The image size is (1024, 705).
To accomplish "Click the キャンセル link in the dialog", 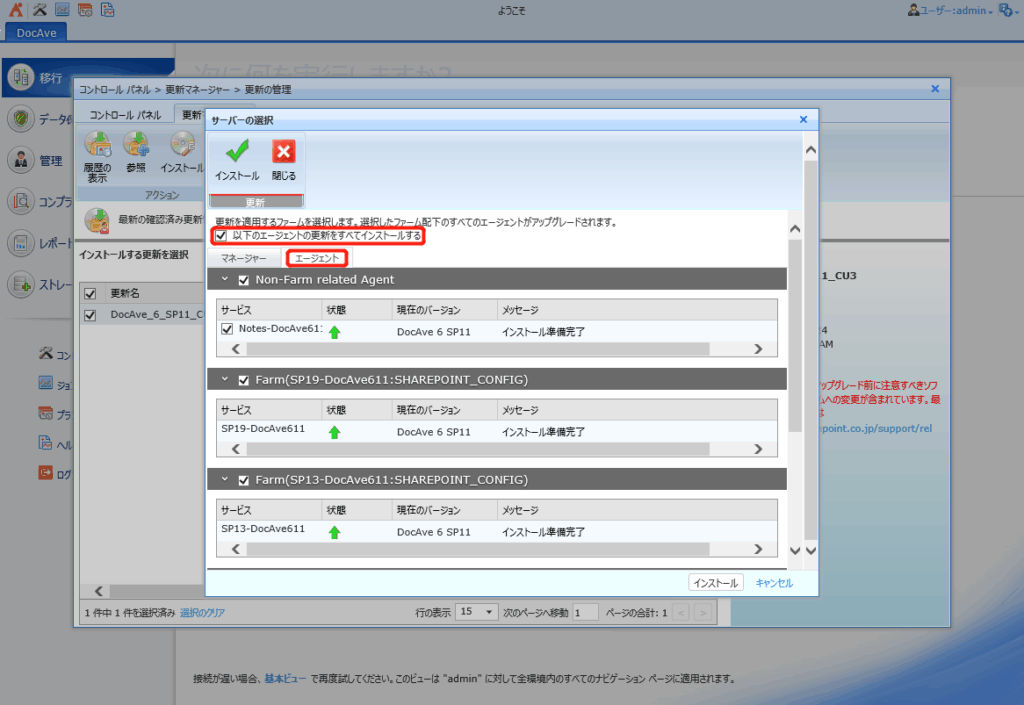I will tap(774, 583).
